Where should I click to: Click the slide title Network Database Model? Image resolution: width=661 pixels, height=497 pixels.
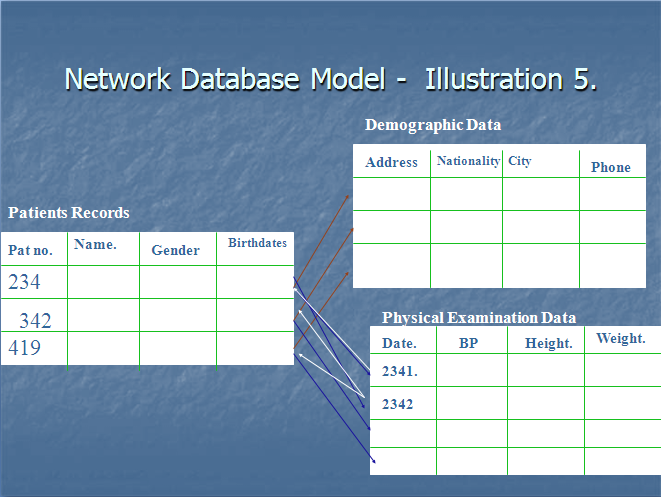(x=330, y=80)
